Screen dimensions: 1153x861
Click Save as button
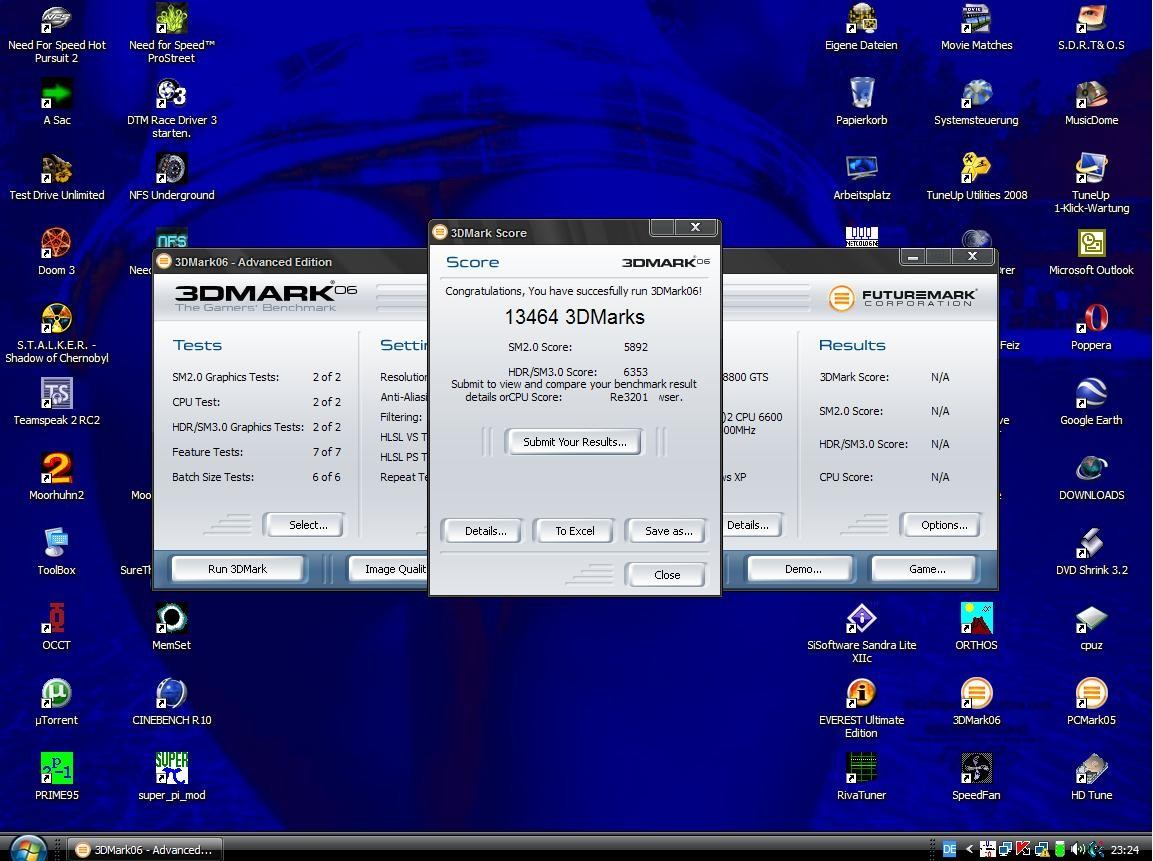668,531
